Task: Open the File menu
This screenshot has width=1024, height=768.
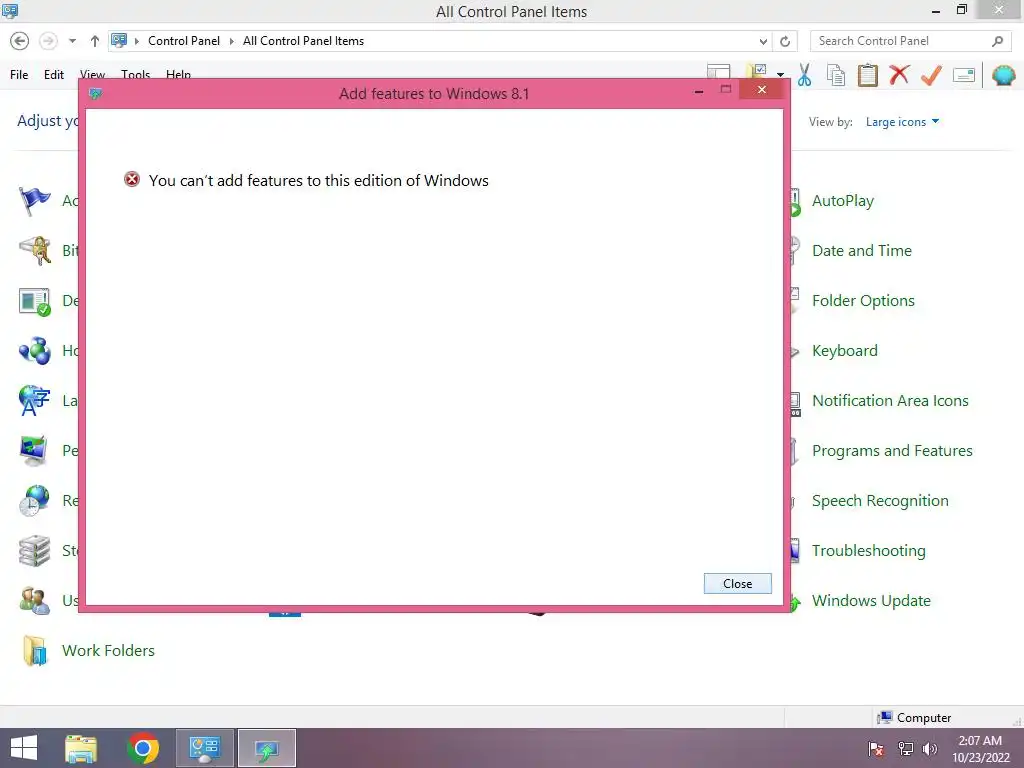Action: 19,74
